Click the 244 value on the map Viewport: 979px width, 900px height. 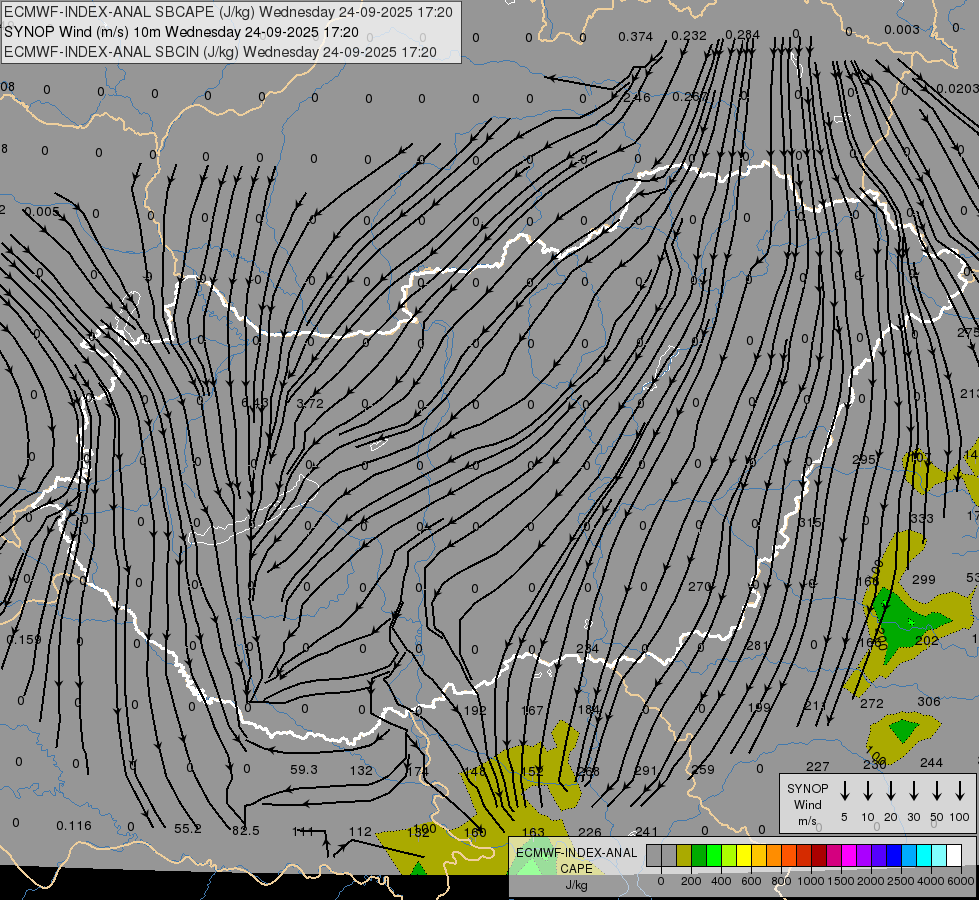tap(931, 763)
